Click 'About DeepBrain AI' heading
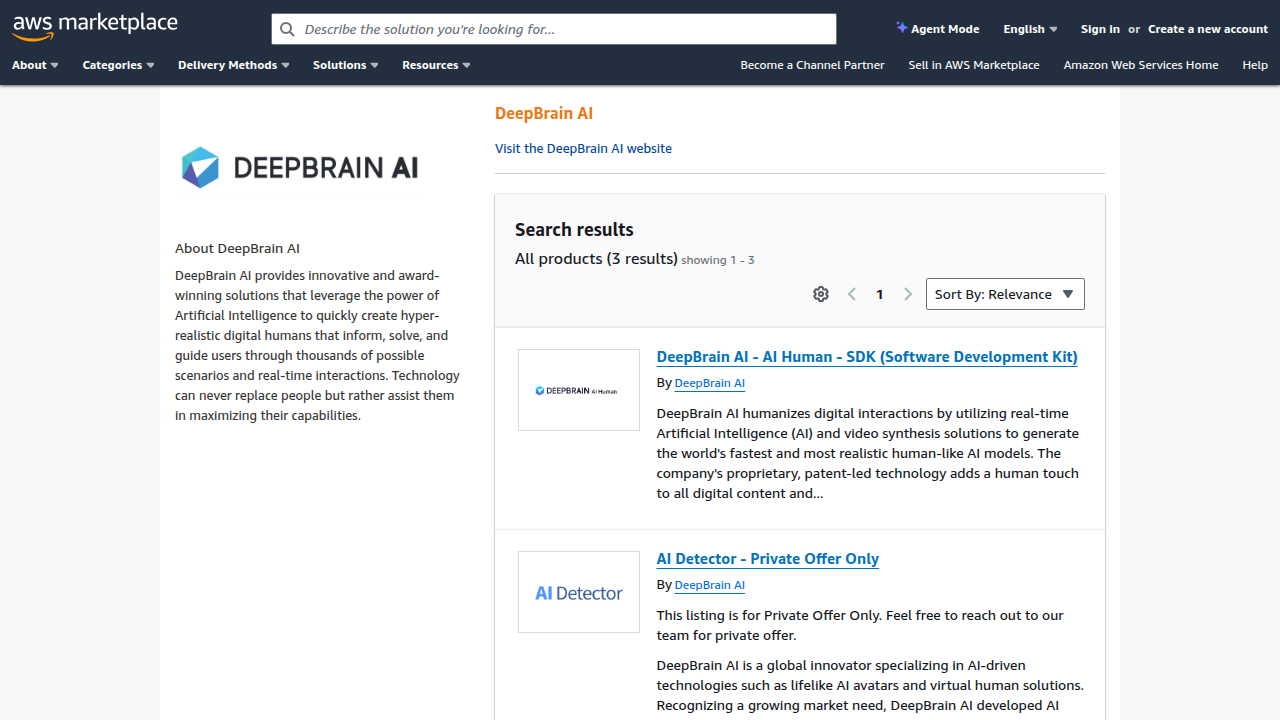1280x720 pixels. click(x=237, y=248)
